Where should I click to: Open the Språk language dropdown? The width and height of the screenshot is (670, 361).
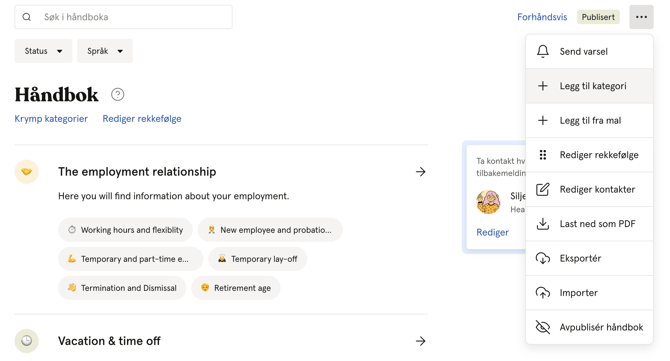pos(105,51)
